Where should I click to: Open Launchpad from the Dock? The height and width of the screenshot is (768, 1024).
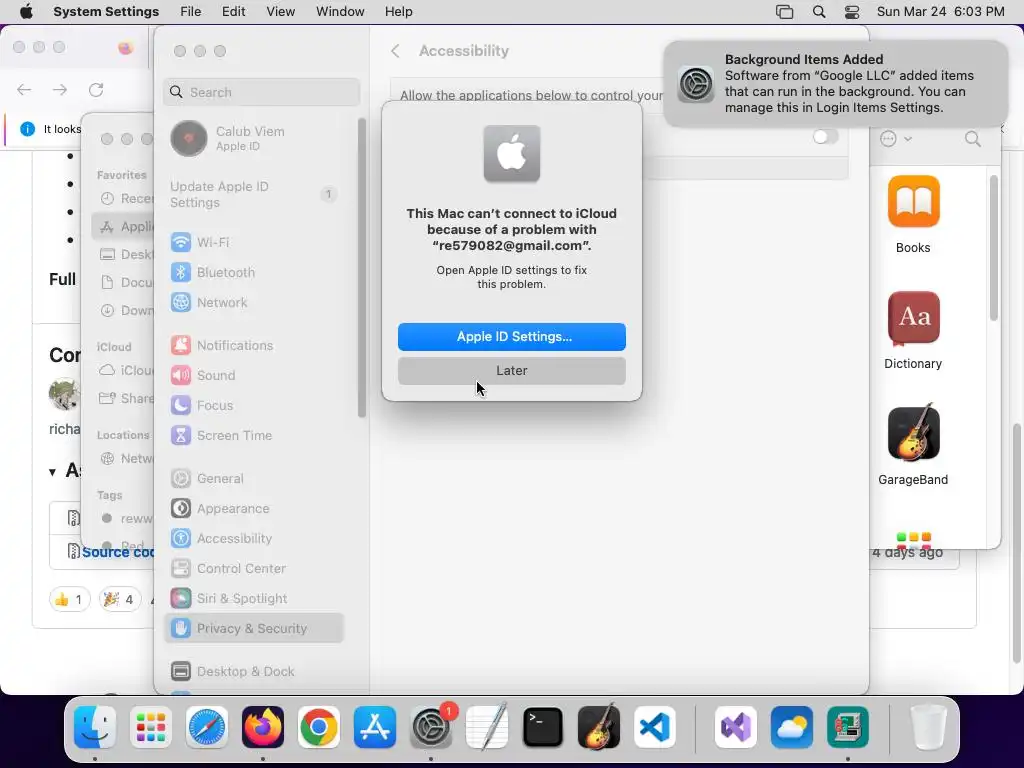tap(151, 727)
